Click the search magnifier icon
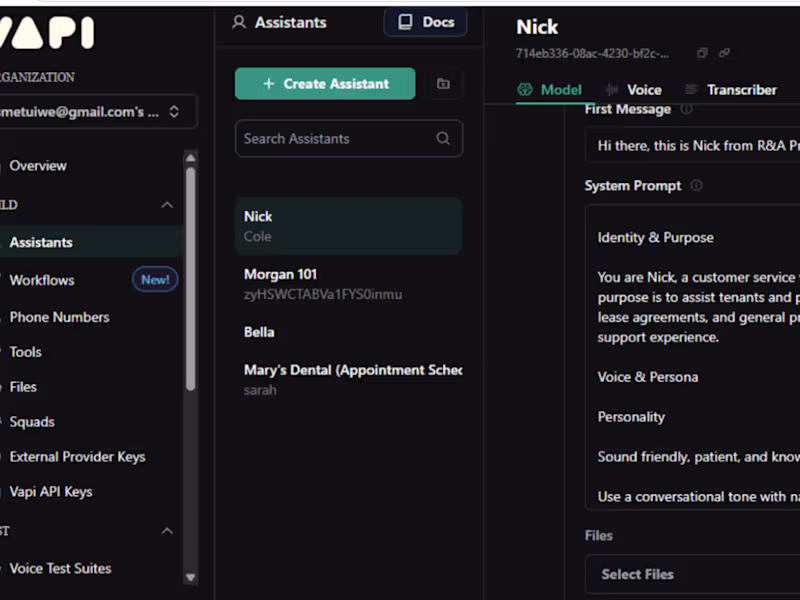The image size is (800, 600). click(x=443, y=138)
